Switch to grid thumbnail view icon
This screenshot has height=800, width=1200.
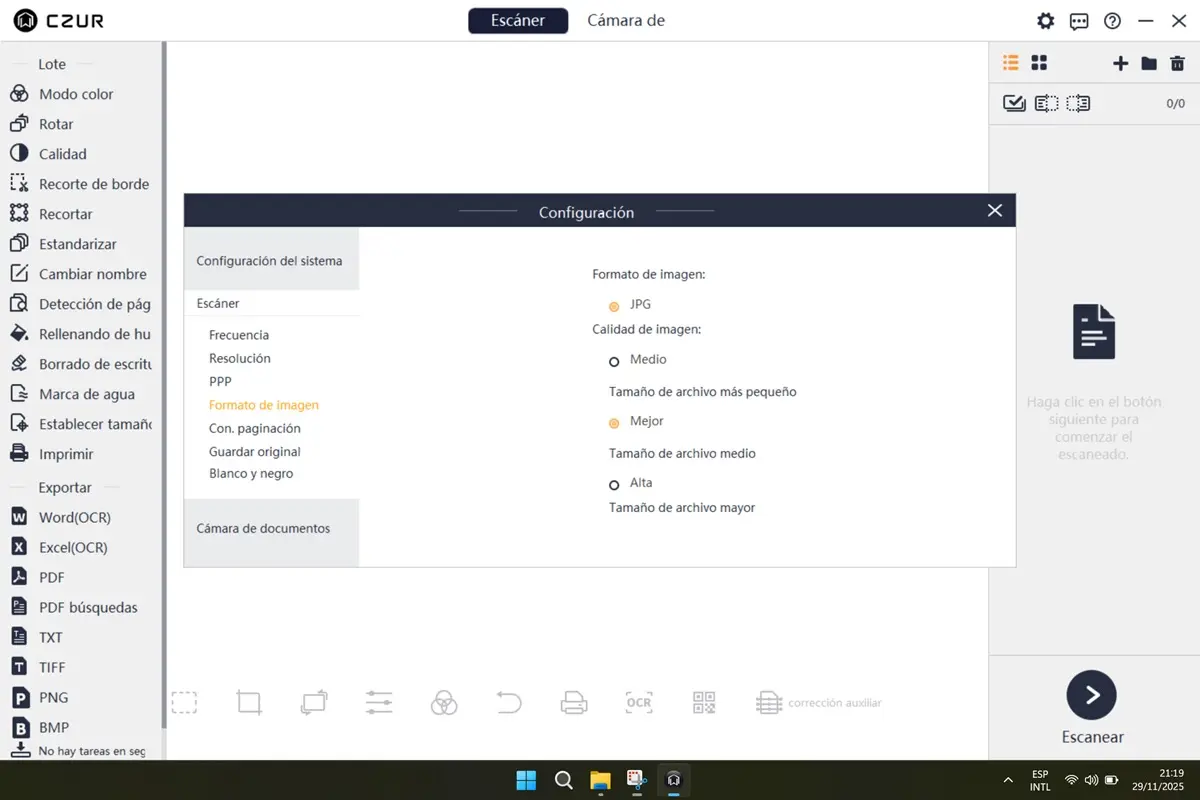pos(1039,63)
